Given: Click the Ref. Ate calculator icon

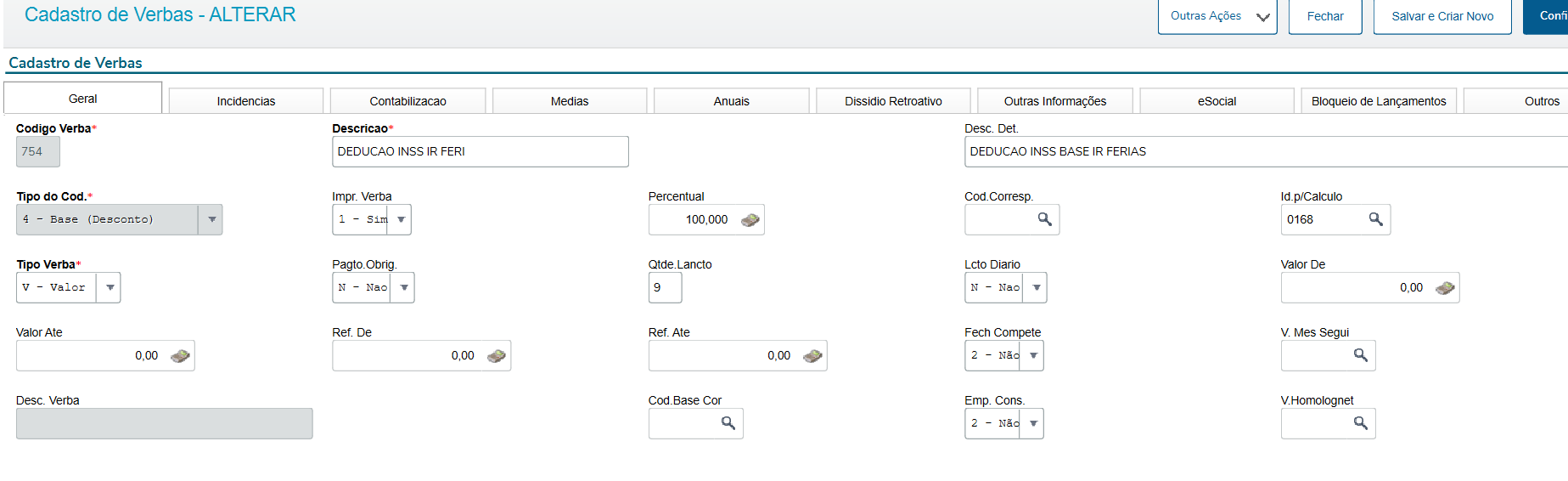Looking at the screenshot, I should click(x=812, y=356).
